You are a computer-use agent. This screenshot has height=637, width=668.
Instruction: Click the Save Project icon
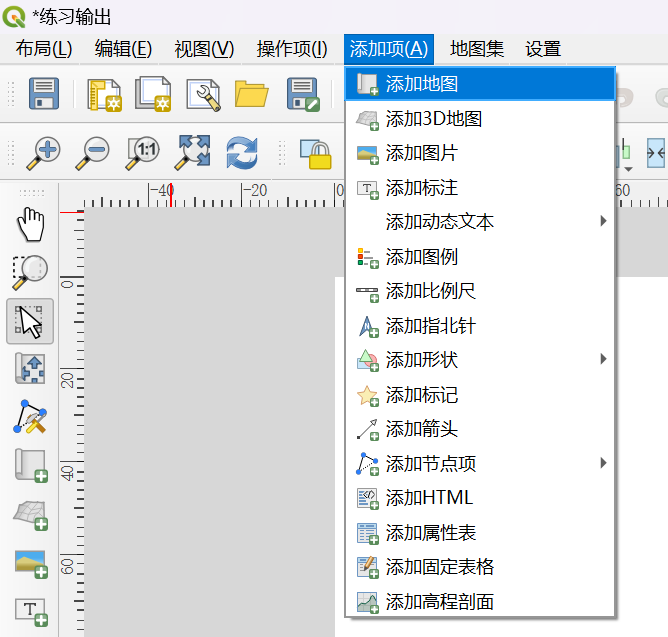[x=44, y=93]
